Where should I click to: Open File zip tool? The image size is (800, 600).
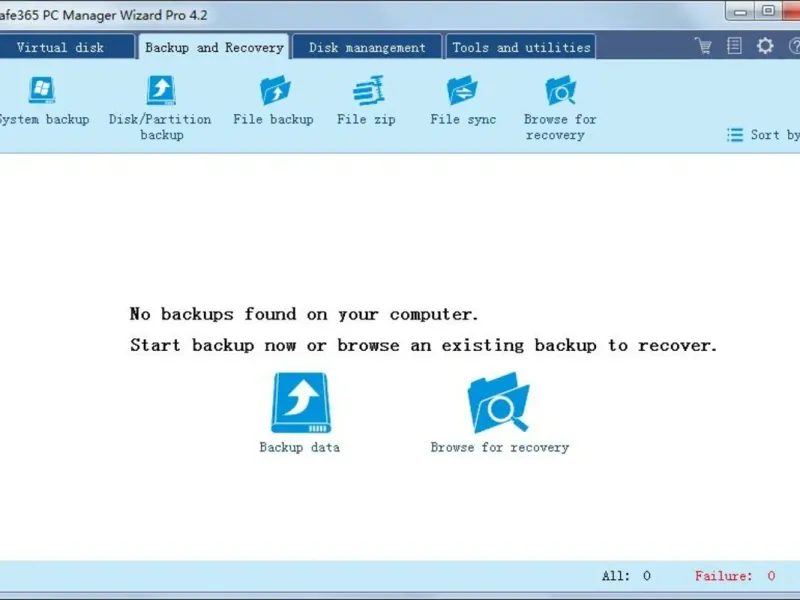366,101
